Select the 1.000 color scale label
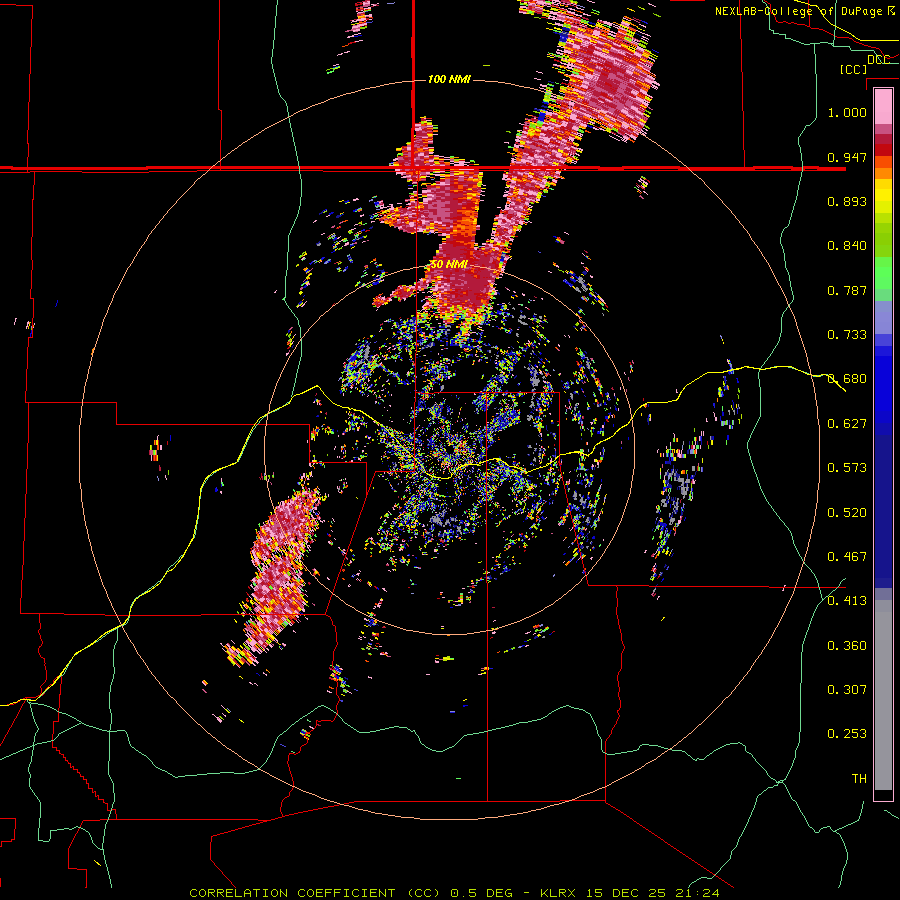Viewport: 900px width, 900px height. (847, 112)
